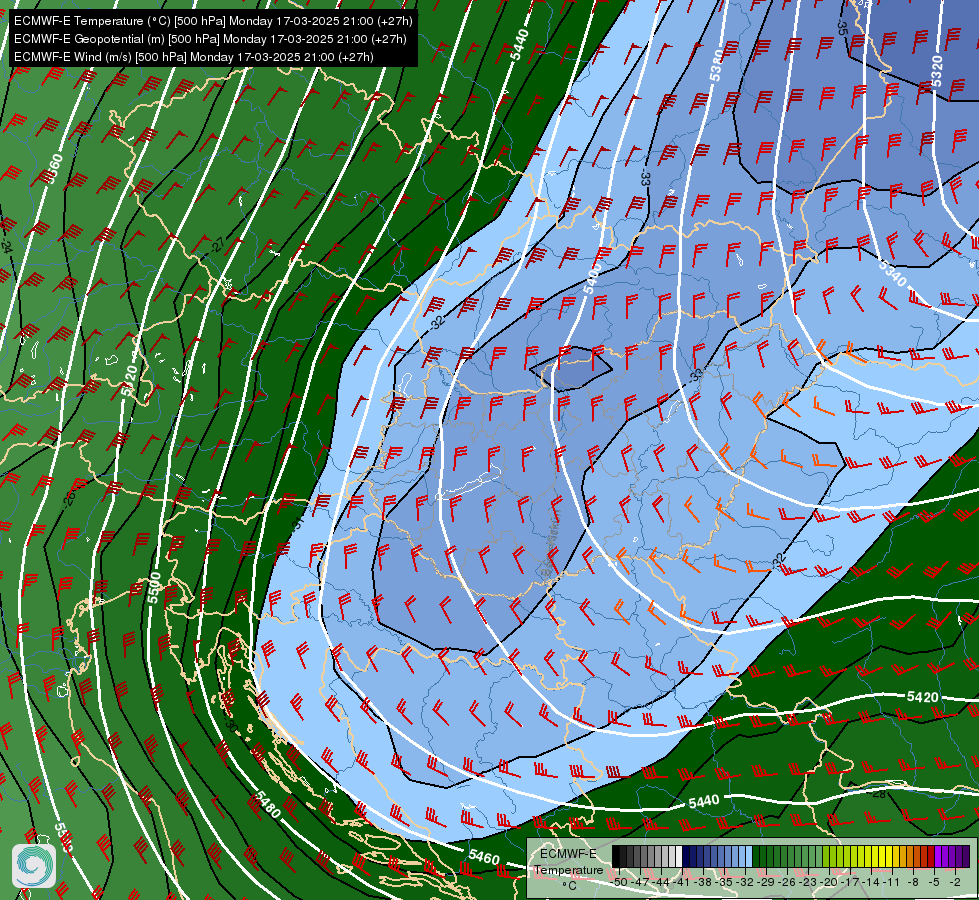Viewport: 979px width, 900px height.
Task: Click the -47 legend value
Action: (640, 883)
